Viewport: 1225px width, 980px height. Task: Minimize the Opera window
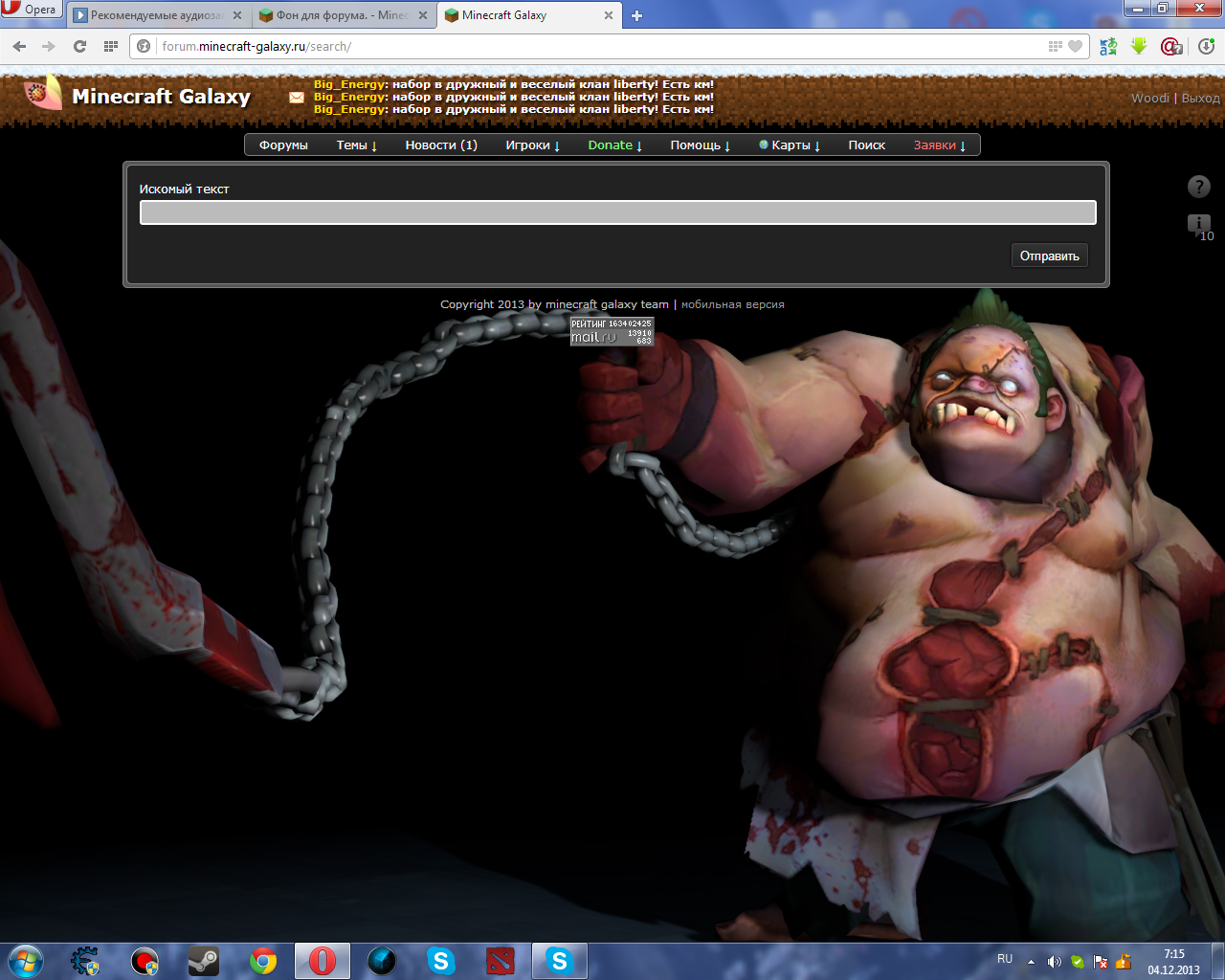(1137, 8)
